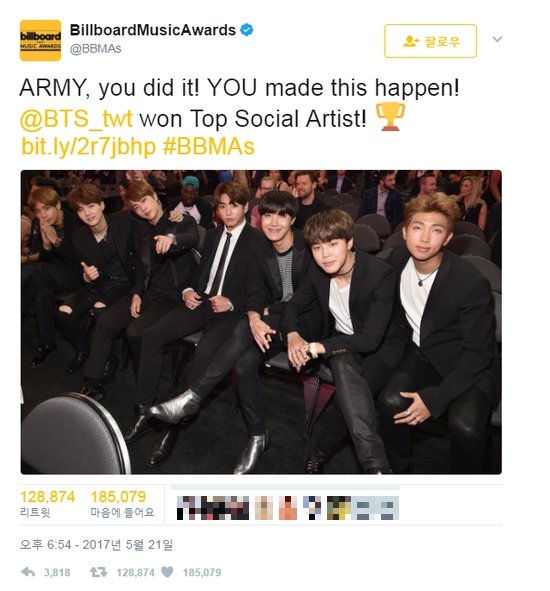Open the bit.ly/2r7jbhp link
Viewport: 550px width, 591px height.
[x=89, y=147]
